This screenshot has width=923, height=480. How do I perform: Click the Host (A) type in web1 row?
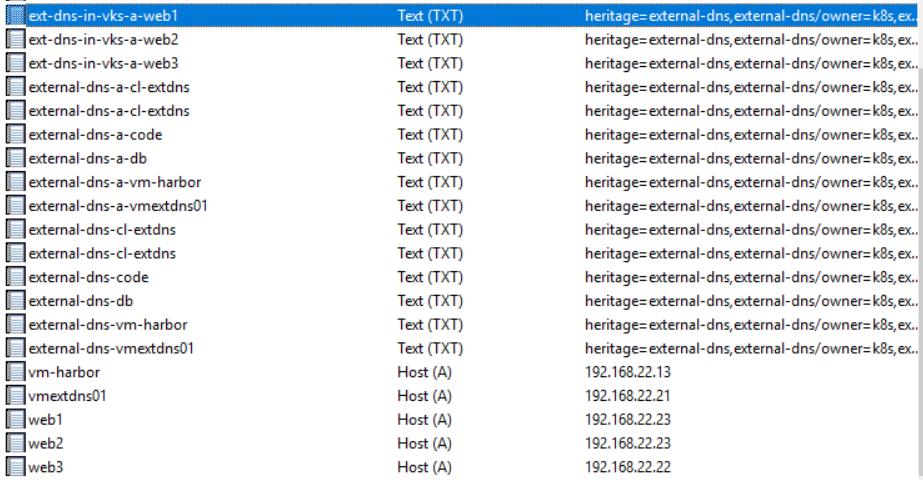[x=424, y=420]
